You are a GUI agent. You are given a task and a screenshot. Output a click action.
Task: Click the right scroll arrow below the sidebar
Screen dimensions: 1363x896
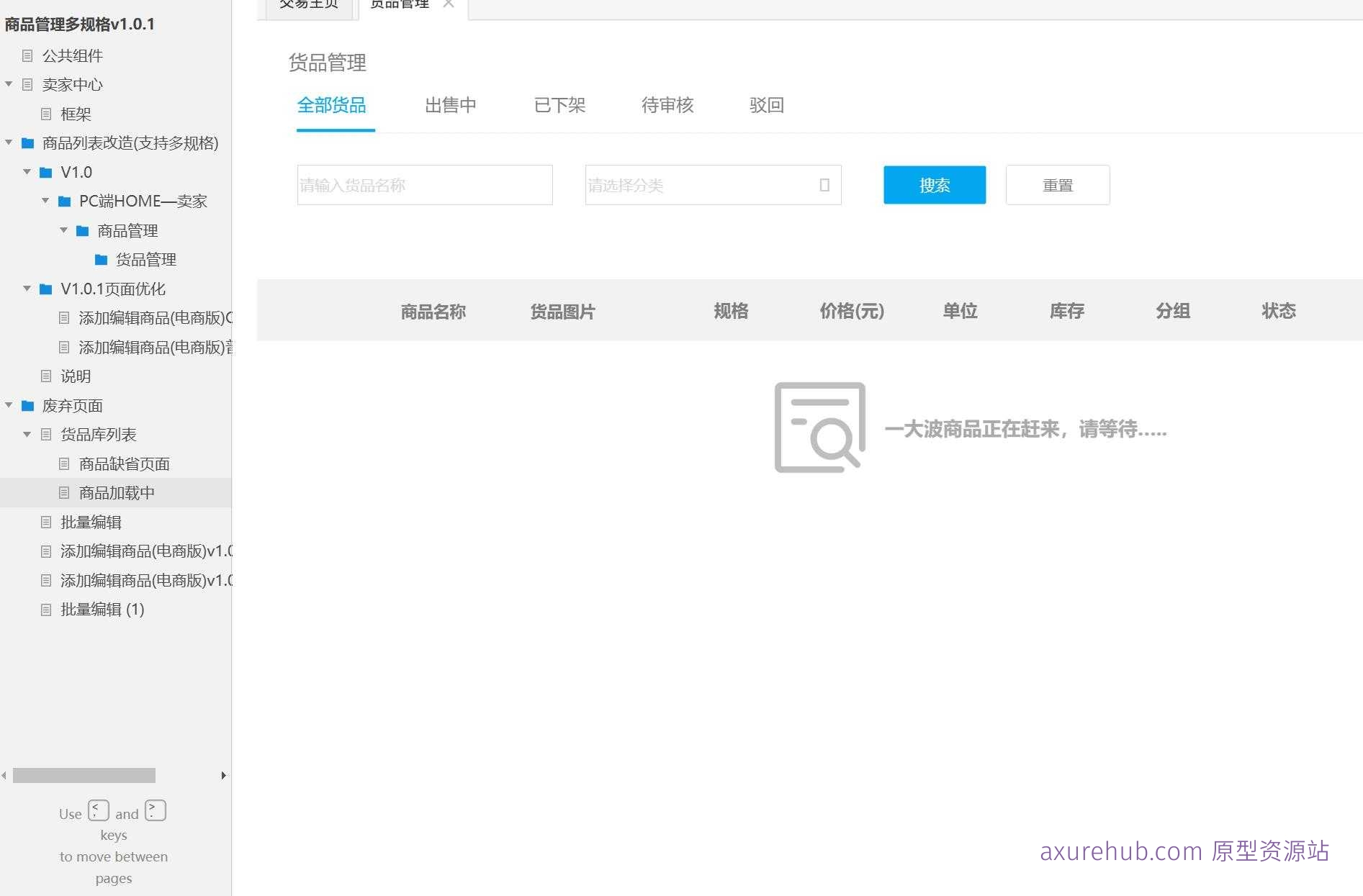[222, 775]
